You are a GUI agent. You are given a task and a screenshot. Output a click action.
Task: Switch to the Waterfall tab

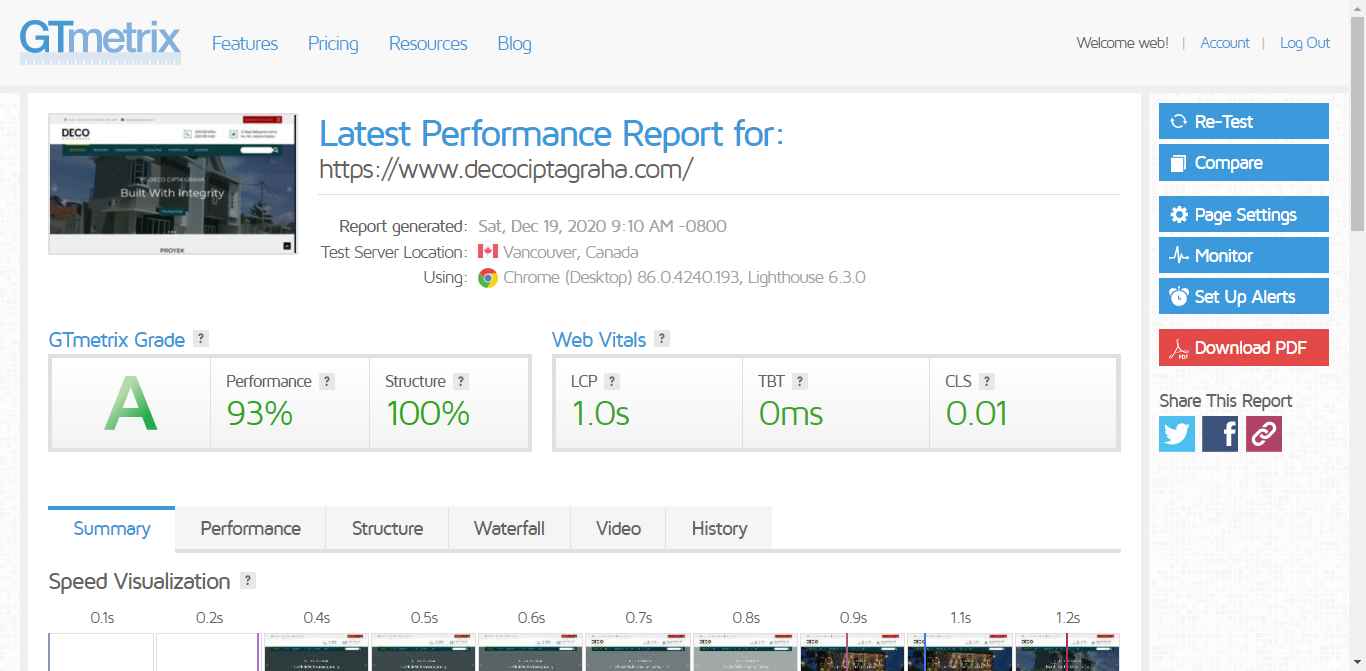509,528
